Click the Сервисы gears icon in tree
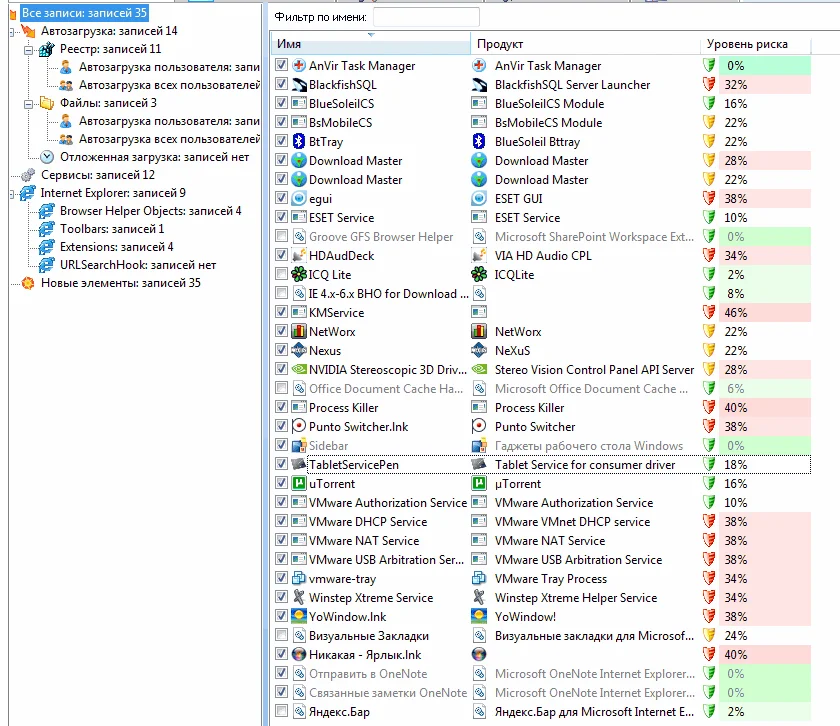The height and width of the screenshot is (726, 840). [x=28, y=175]
